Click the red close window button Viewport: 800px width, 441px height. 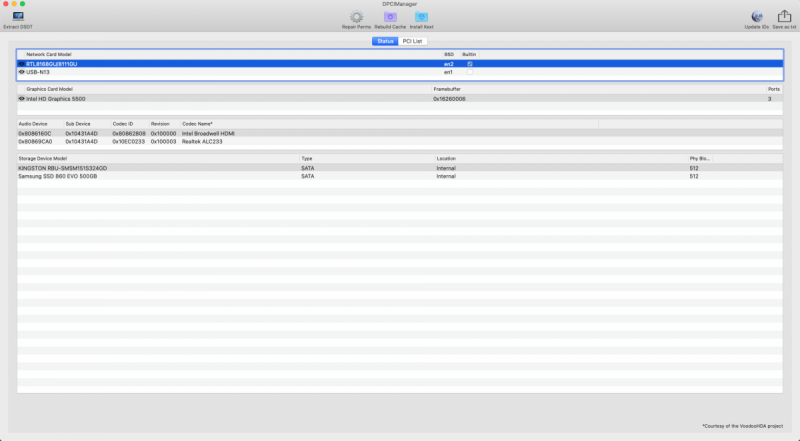point(6,4)
